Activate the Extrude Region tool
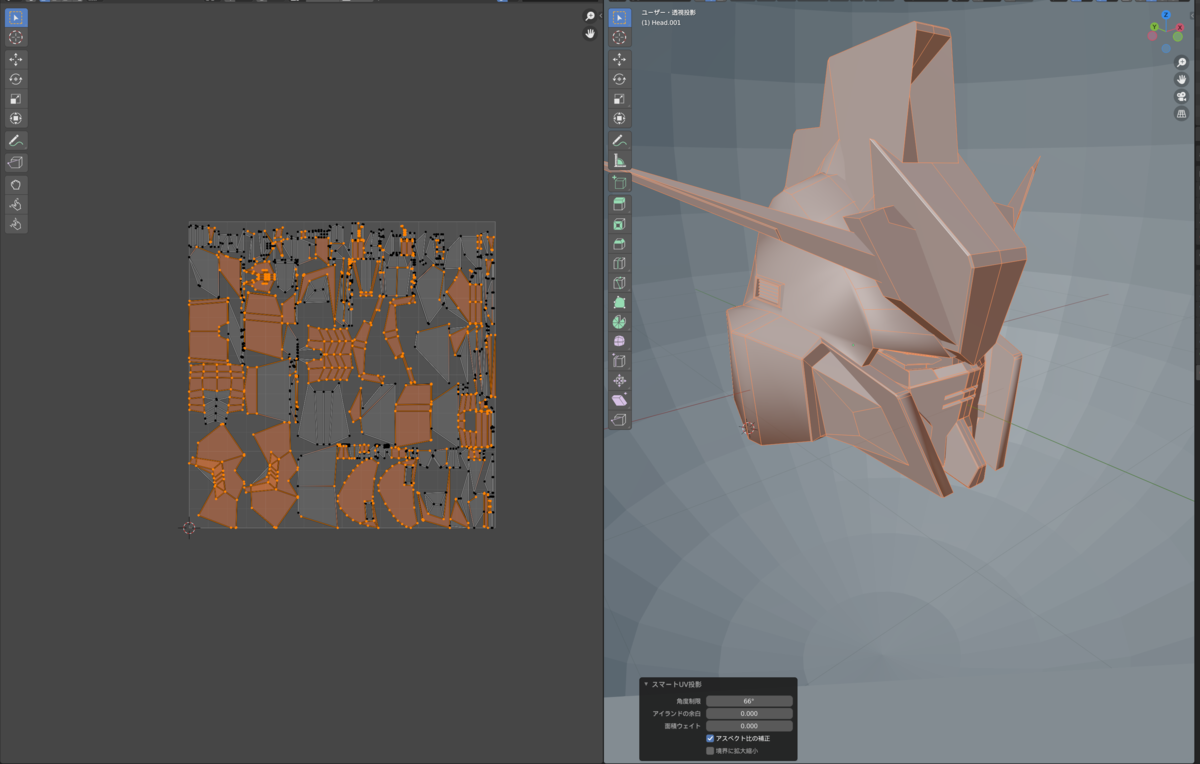Viewport: 1200px width, 764px height. click(620, 205)
